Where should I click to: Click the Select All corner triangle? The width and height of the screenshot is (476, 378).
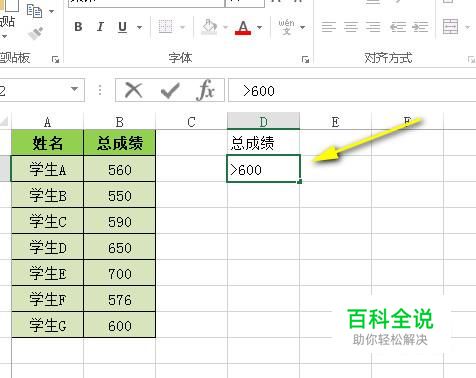5,121
